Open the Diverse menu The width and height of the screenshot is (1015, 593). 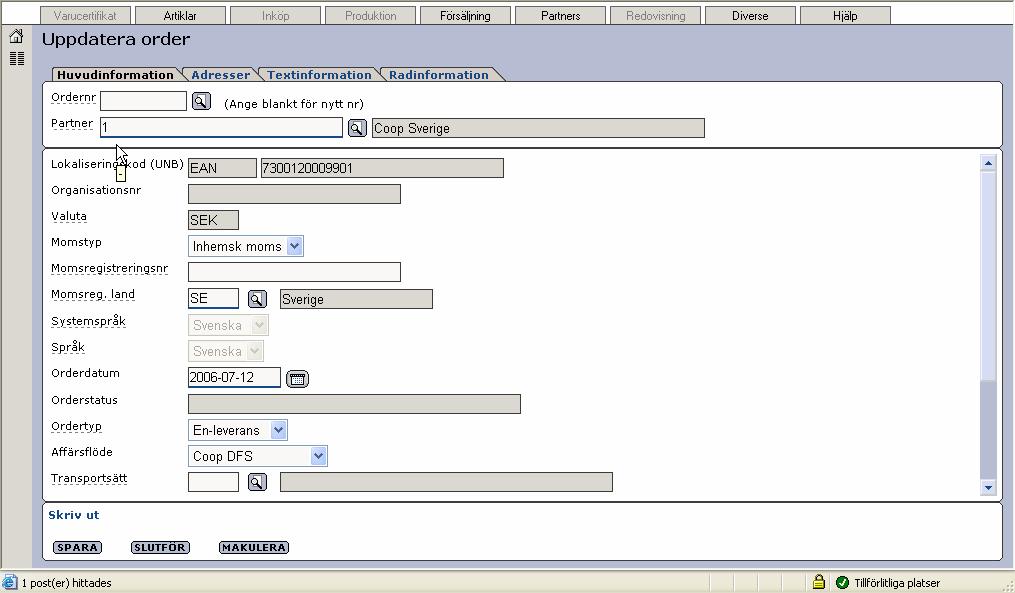coord(750,16)
